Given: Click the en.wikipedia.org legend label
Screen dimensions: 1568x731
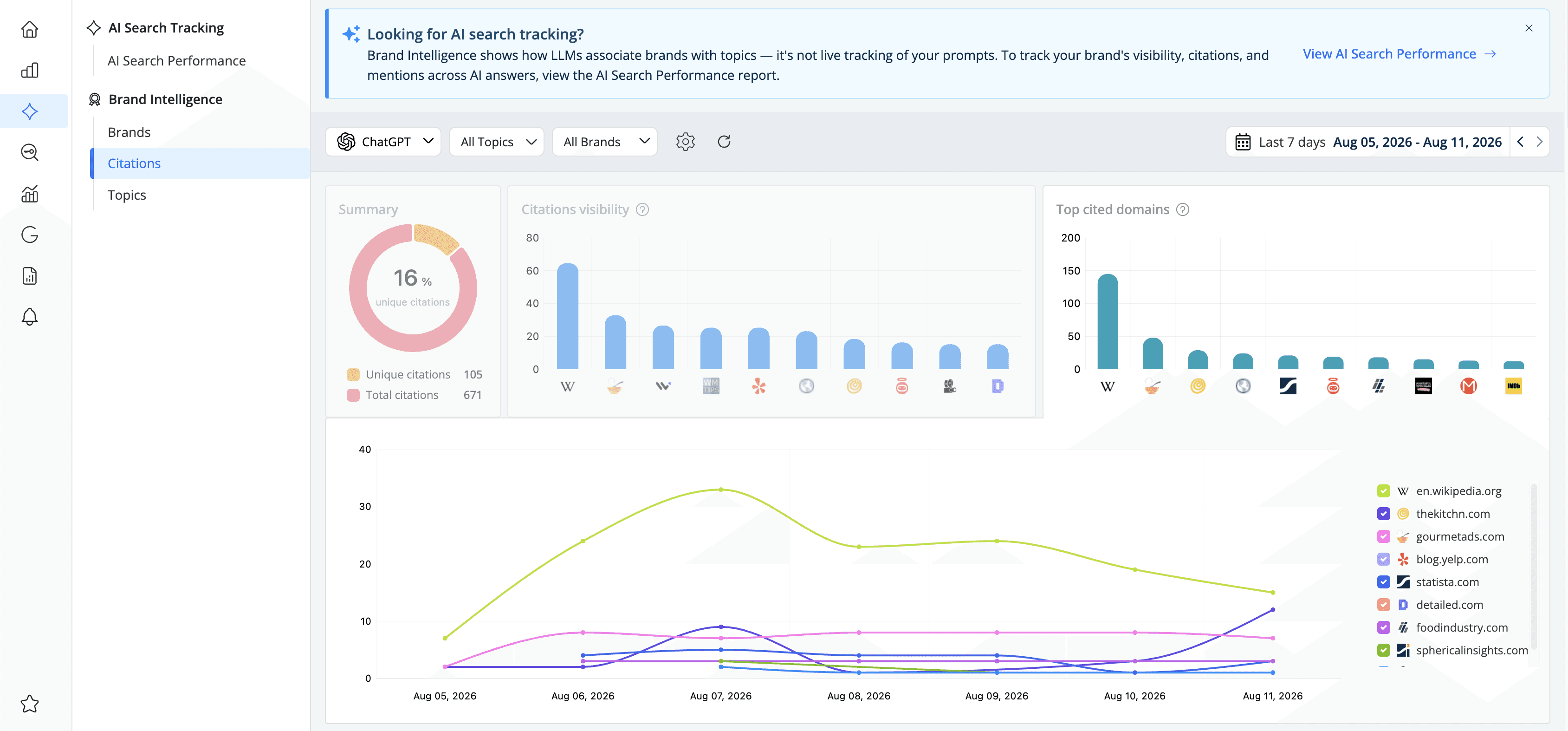Looking at the screenshot, I should pos(1458,491).
